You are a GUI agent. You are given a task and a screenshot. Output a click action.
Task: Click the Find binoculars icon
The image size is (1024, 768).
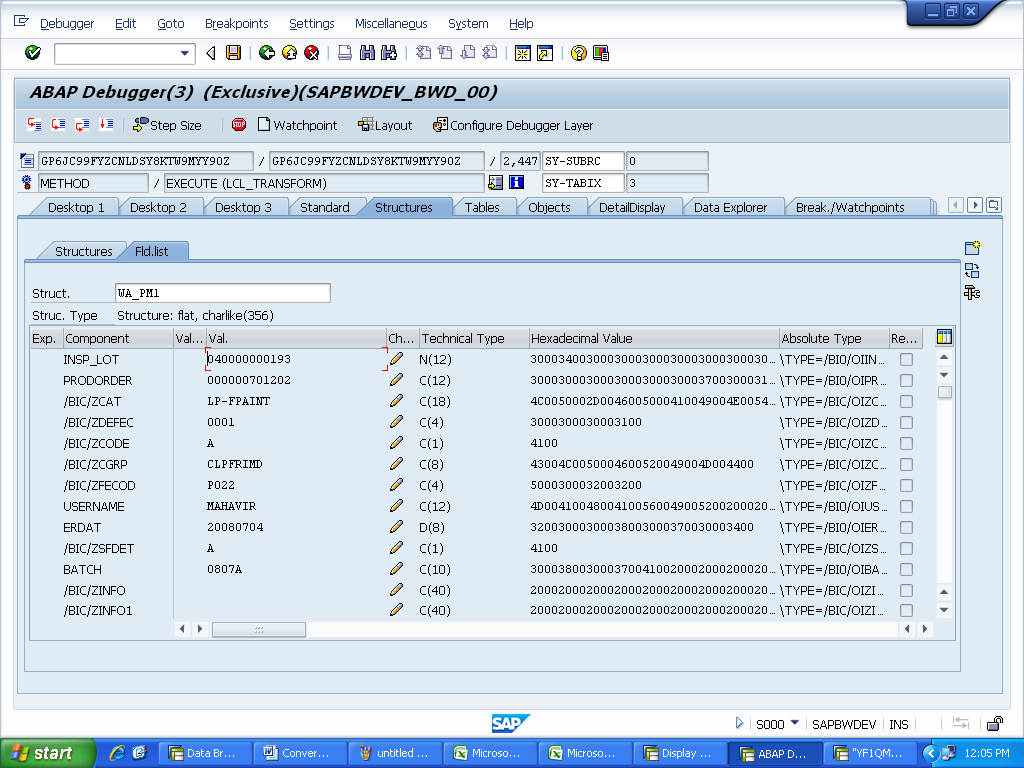(368, 53)
